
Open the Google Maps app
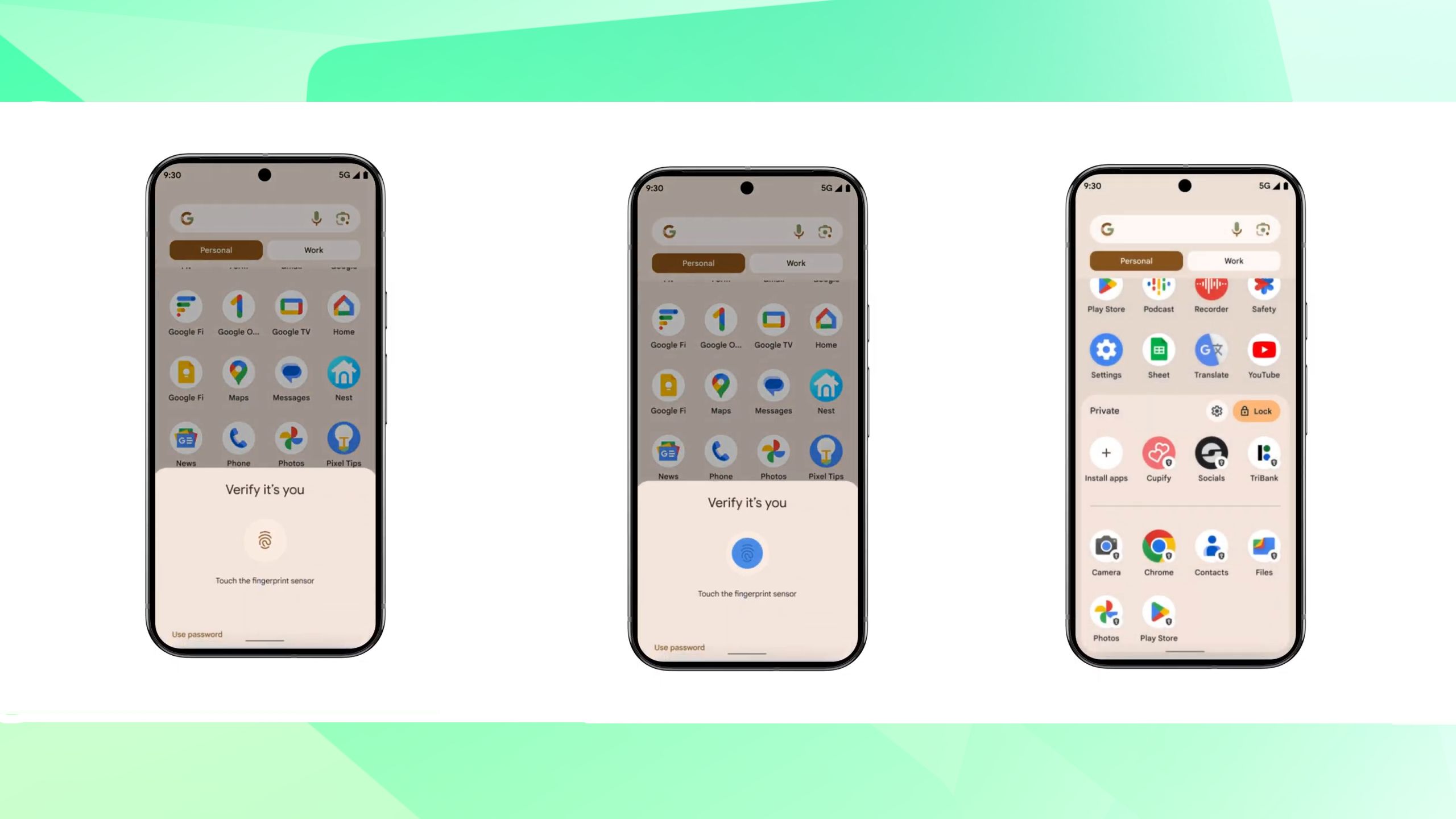pyautogui.click(x=238, y=373)
